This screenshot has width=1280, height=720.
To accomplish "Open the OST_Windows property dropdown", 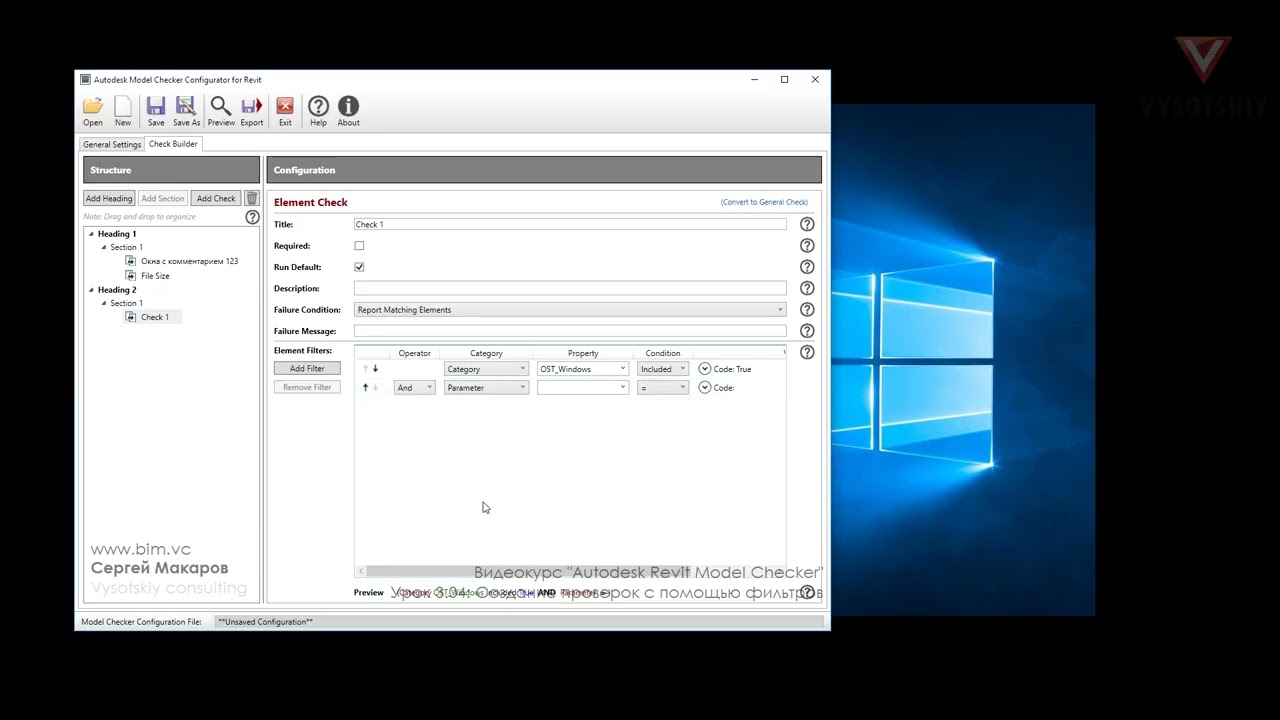I will [582, 369].
